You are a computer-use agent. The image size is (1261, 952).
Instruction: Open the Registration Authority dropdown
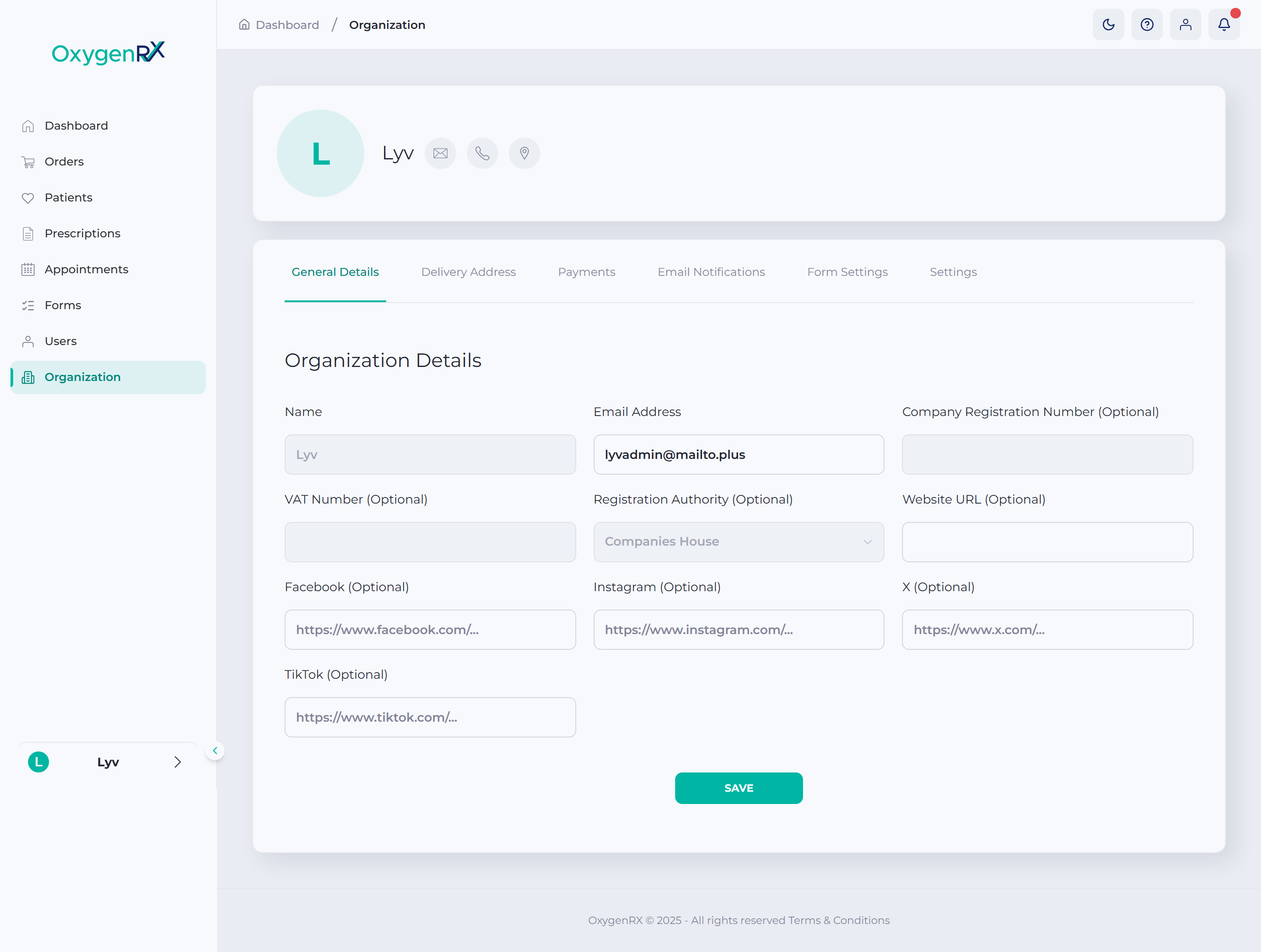coord(739,542)
